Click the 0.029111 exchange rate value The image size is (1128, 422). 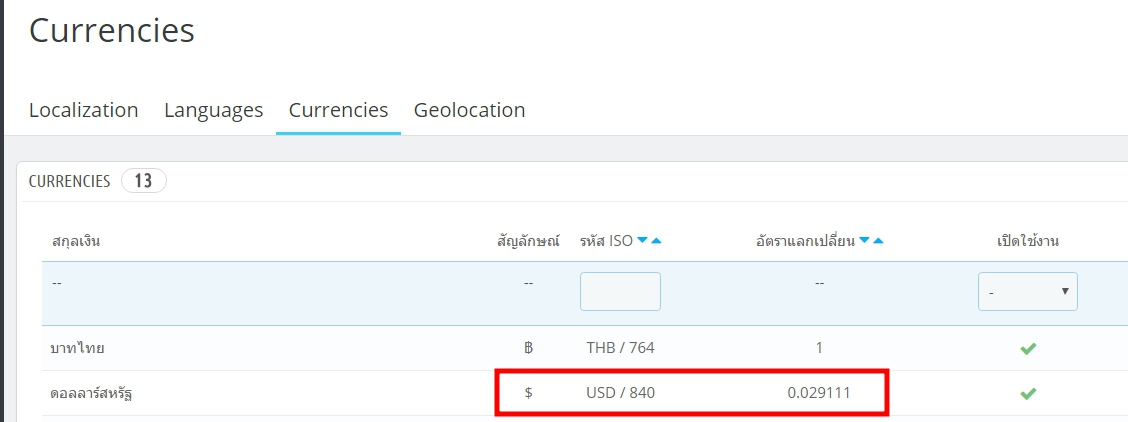819,393
